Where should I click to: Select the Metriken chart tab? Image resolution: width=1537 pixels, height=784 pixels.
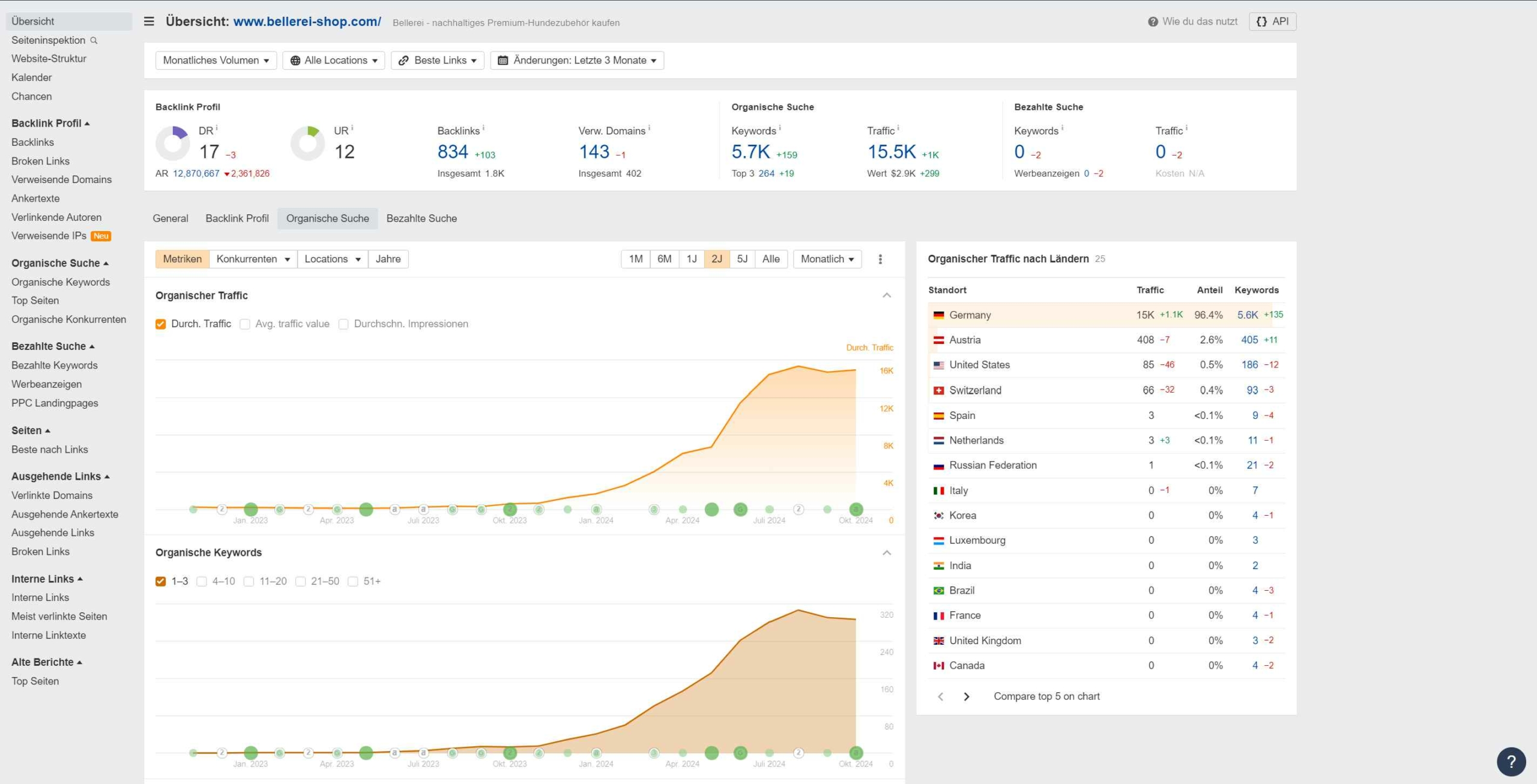[x=183, y=259]
